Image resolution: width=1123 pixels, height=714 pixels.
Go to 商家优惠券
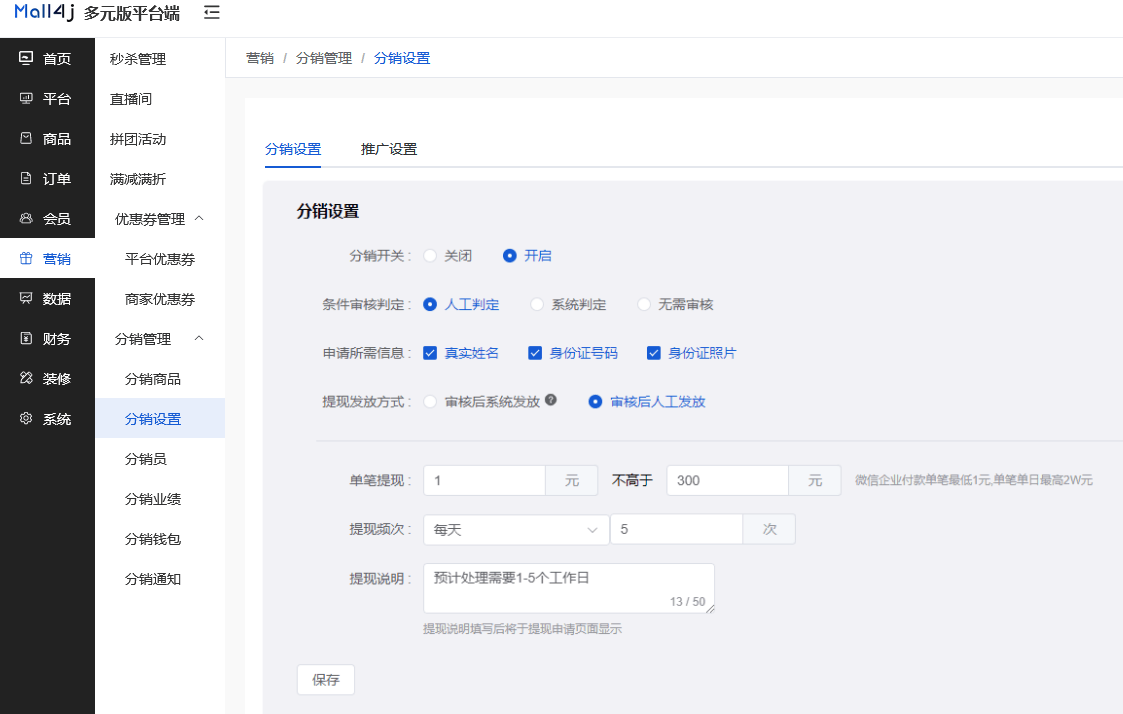(x=160, y=299)
